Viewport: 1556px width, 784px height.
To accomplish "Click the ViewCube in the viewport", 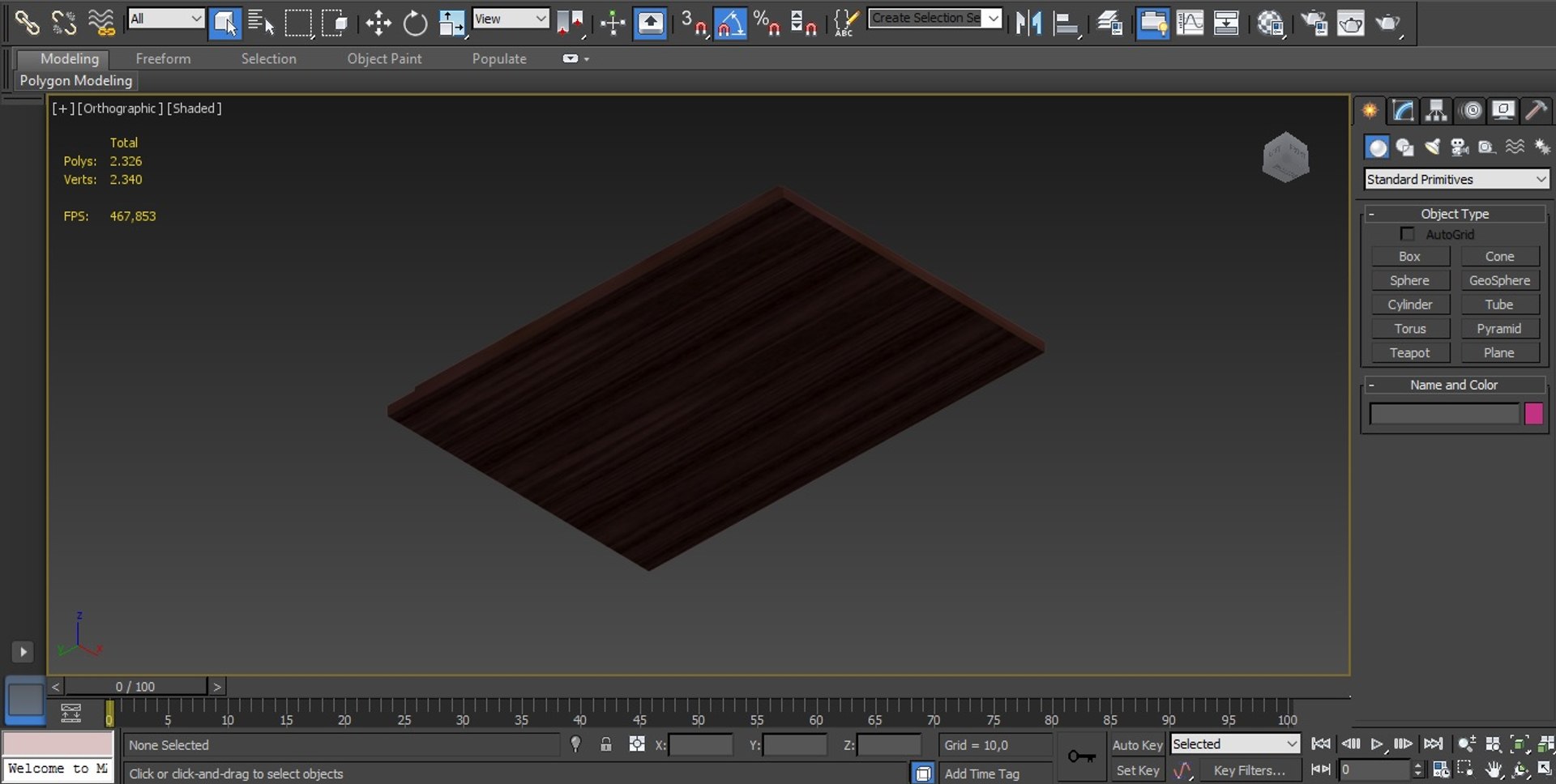I will tap(1285, 157).
